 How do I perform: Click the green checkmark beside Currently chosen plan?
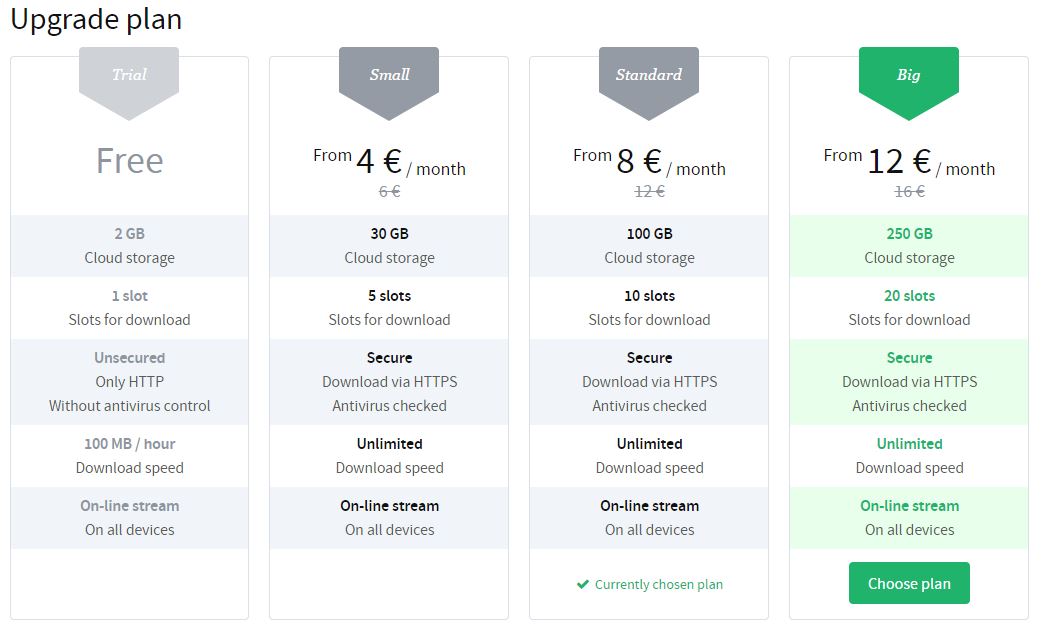(x=582, y=585)
